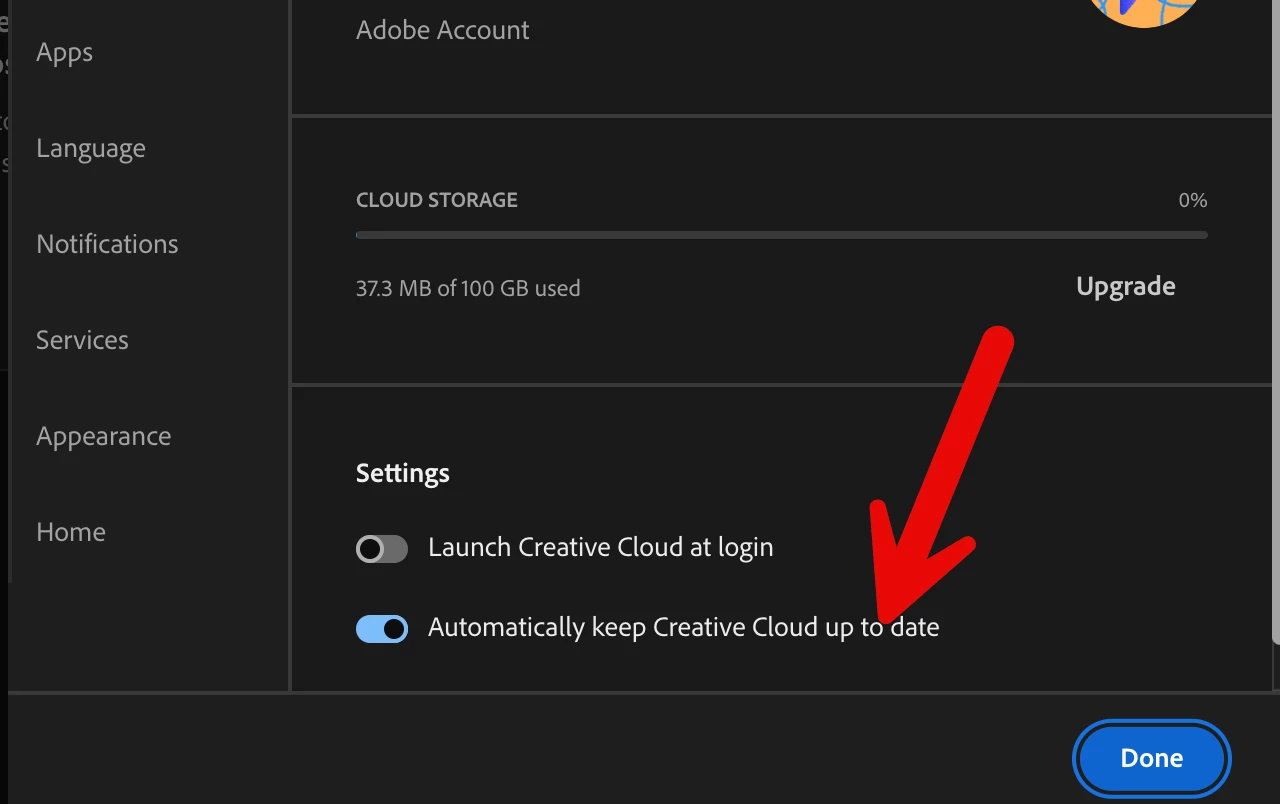The image size is (1280, 804).
Task: Click the CLOUD STORAGE heading
Action: point(437,200)
